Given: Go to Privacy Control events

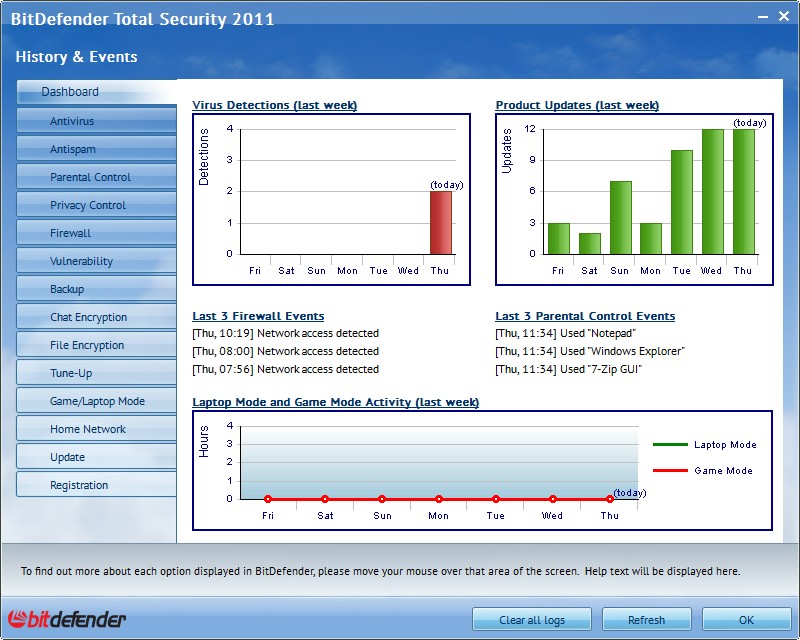Looking at the screenshot, I should pos(97,205).
